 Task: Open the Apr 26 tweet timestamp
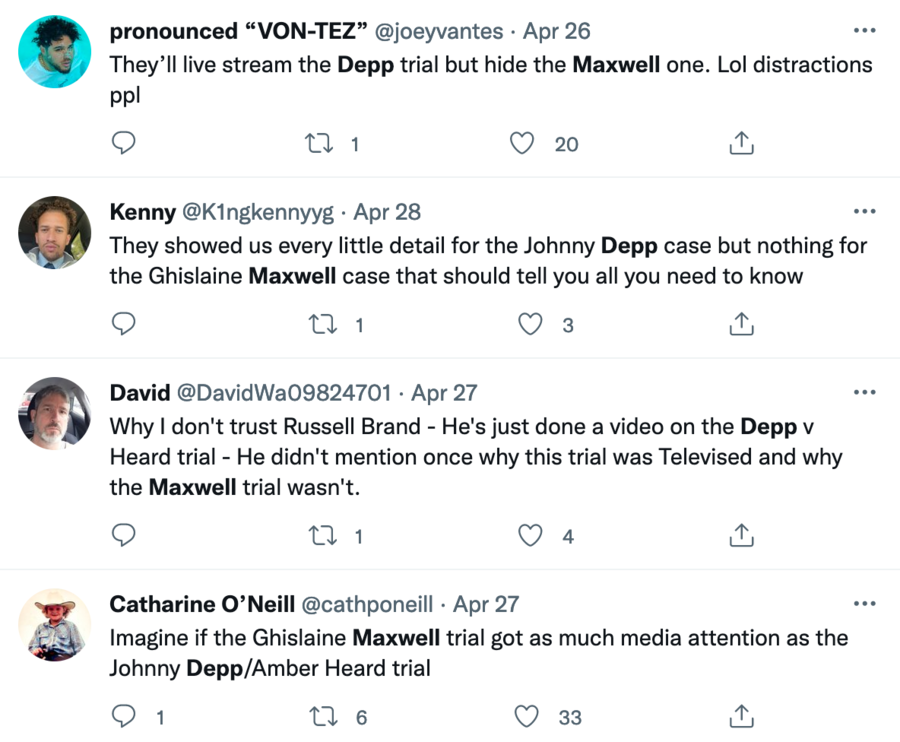[556, 31]
